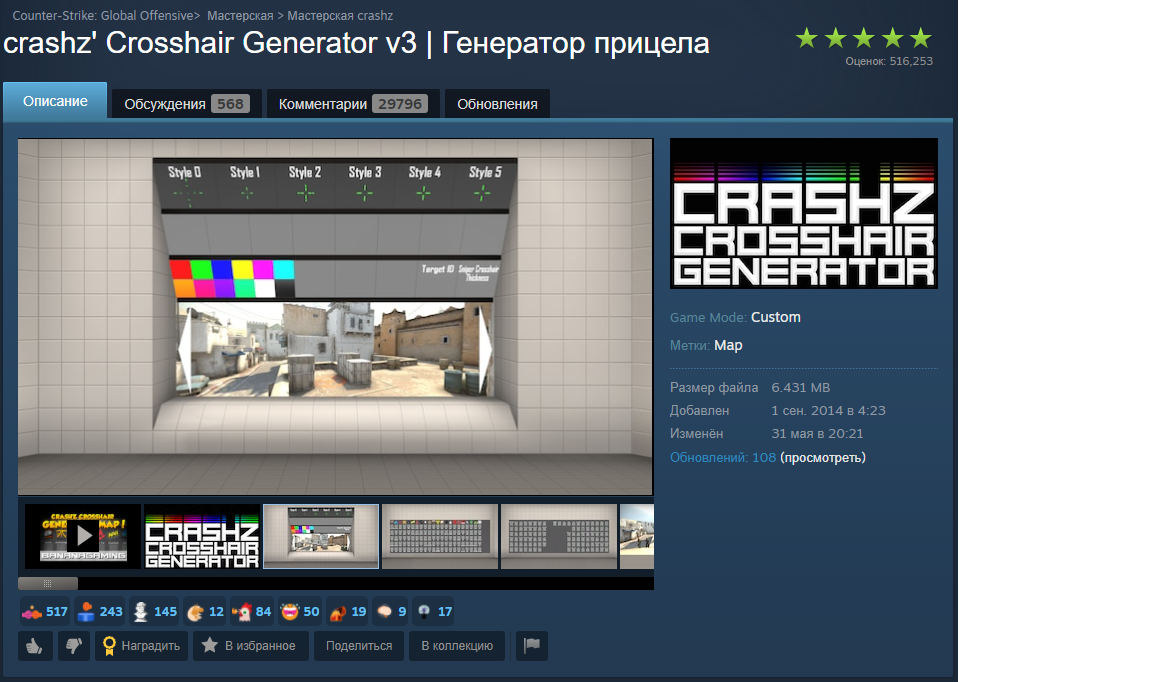Click the (просмотреть) updates link
This screenshot has width=1152, height=682.
coord(823,458)
